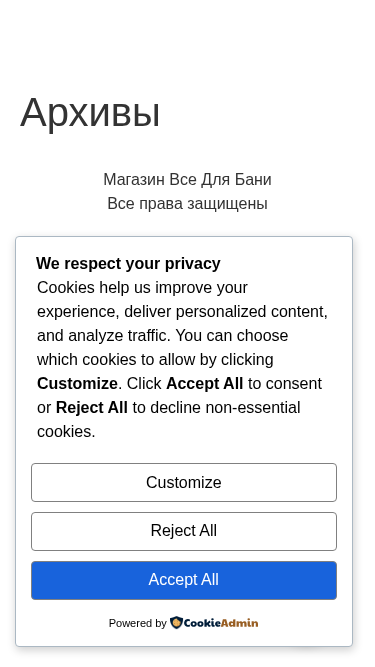Click the to decline non-essential text

(216, 408)
